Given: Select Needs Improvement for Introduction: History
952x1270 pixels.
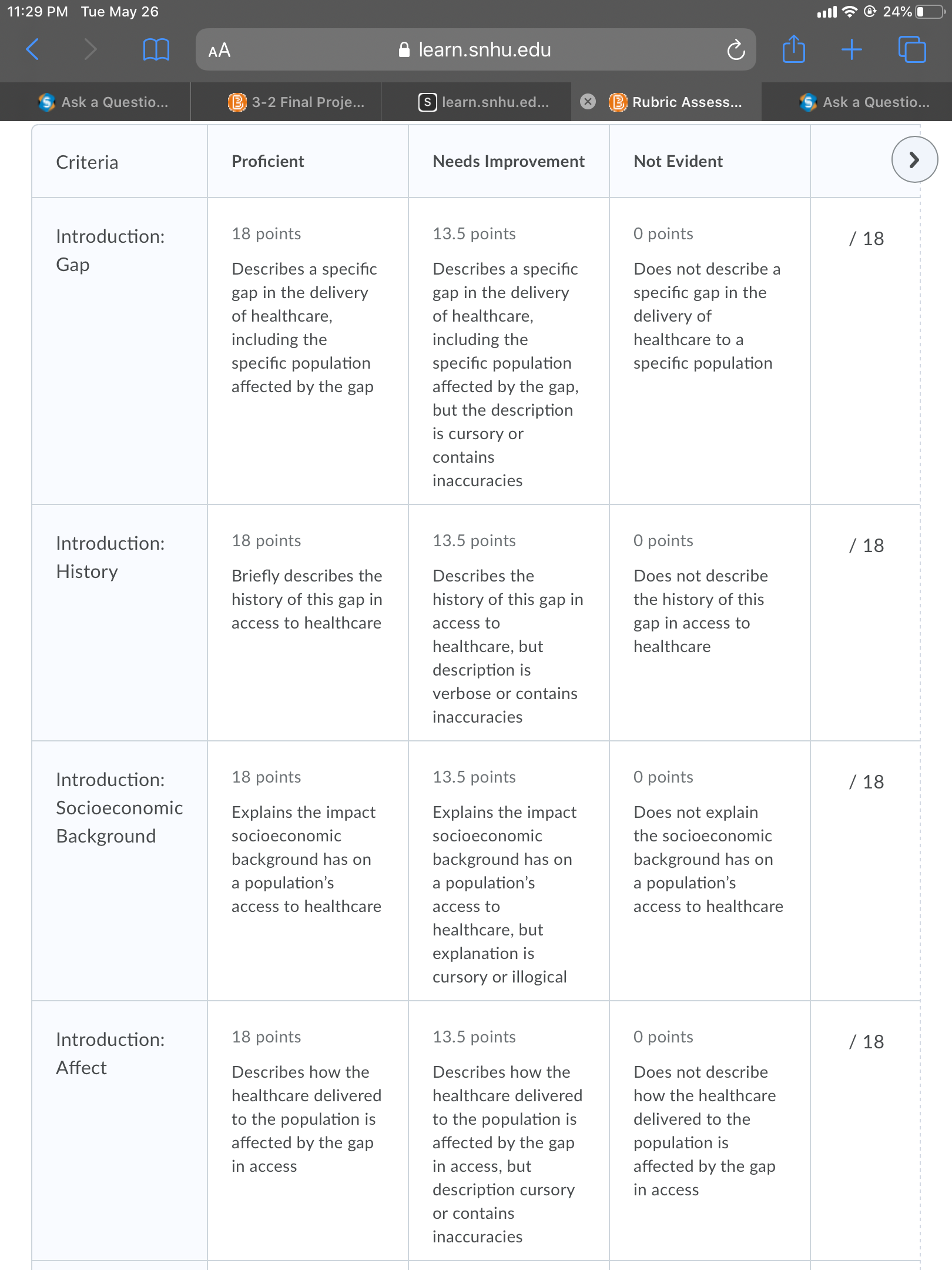Looking at the screenshot, I should coord(508,629).
